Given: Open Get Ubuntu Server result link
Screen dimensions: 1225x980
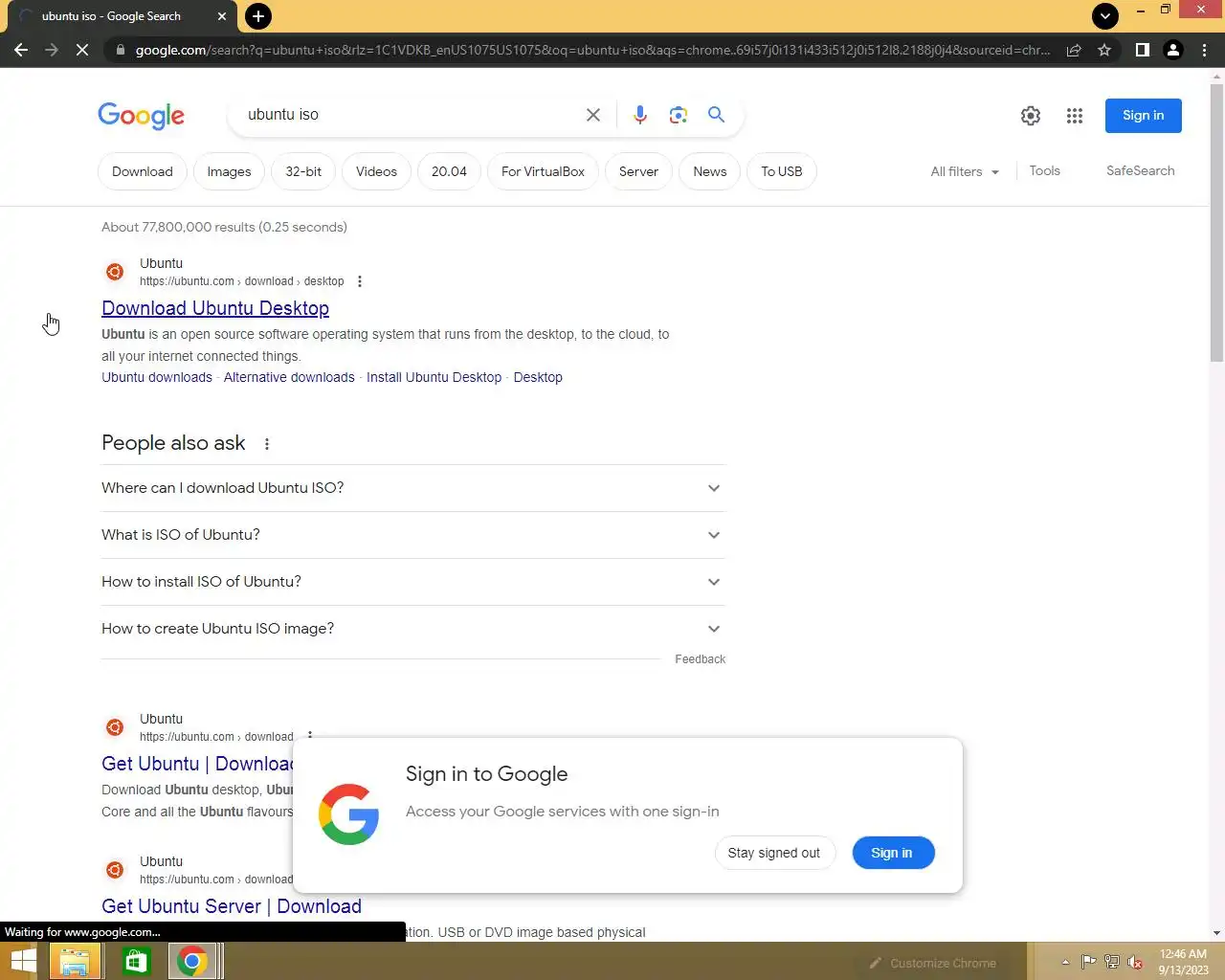Looking at the screenshot, I should (232, 907).
